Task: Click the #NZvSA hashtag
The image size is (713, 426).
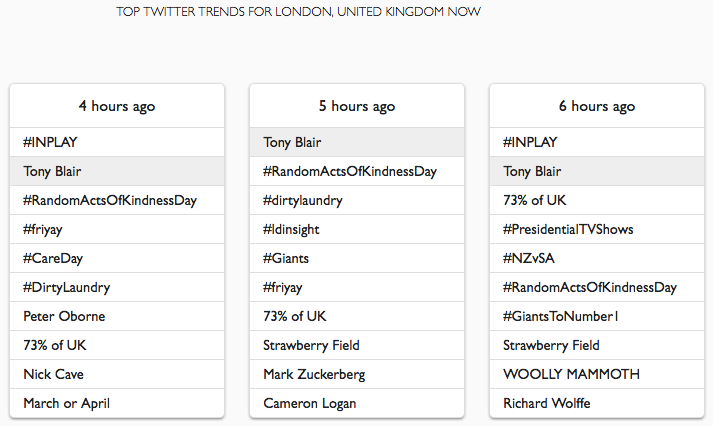Action: [529, 258]
